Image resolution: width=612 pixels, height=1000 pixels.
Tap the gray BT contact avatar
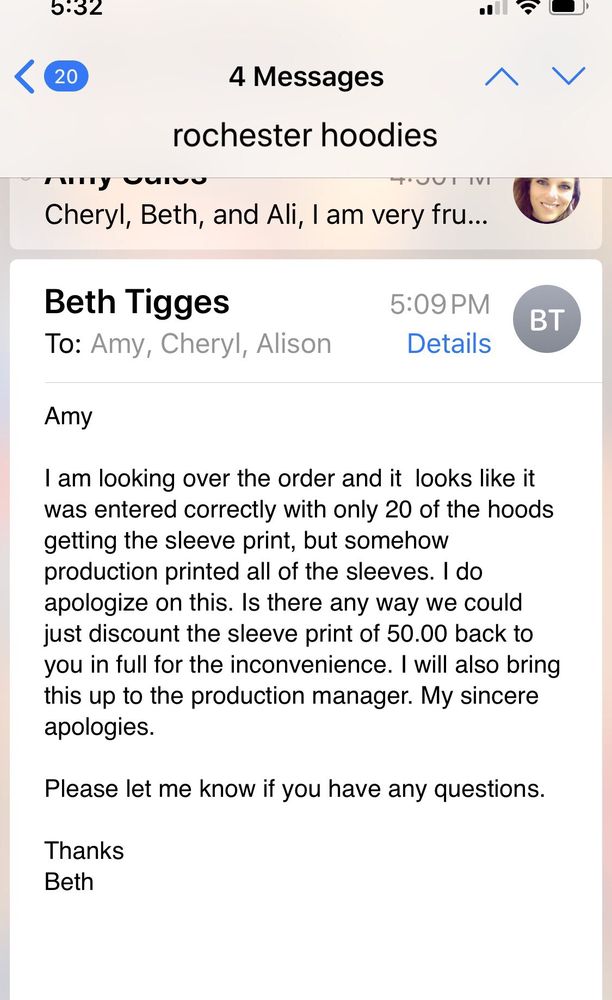(x=546, y=320)
